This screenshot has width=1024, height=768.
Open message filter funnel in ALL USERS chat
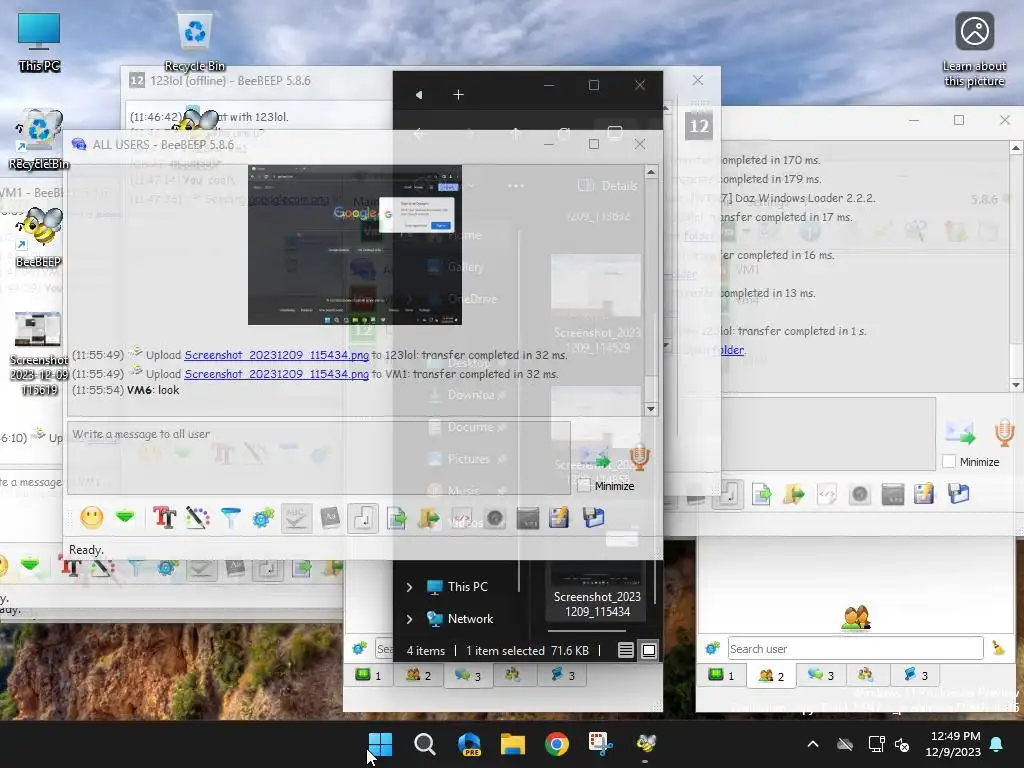[x=231, y=518]
